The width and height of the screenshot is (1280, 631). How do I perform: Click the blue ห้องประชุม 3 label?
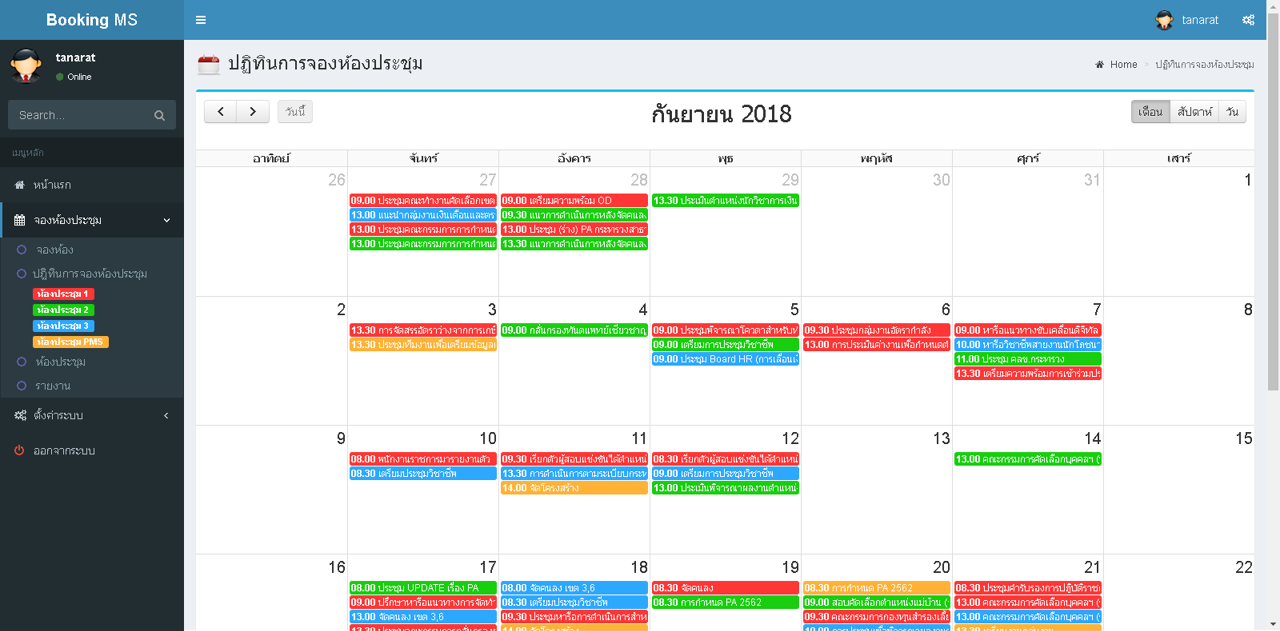64,326
